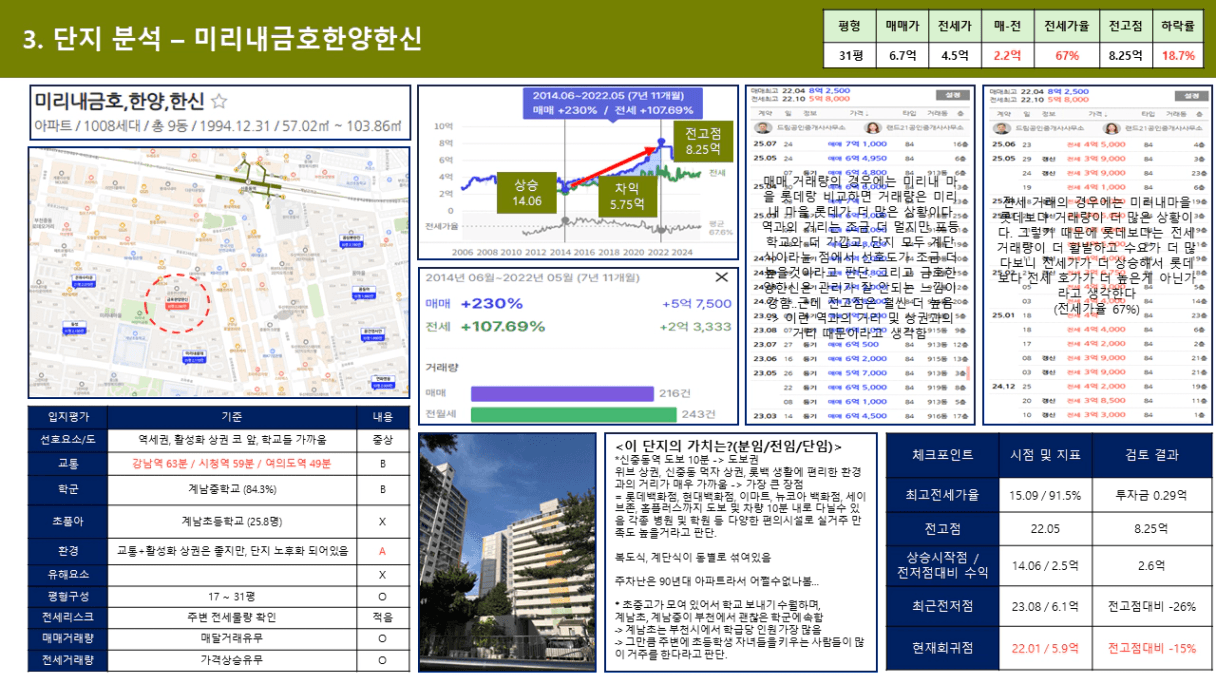Click the 전고점대비 -26% cell

pyautogui.click(x=1151, y=606)
